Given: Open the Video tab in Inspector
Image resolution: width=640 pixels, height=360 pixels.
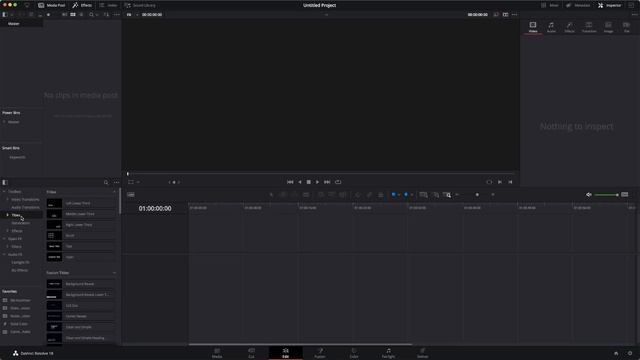Looking at the screenshot, I should pos(533,27).
